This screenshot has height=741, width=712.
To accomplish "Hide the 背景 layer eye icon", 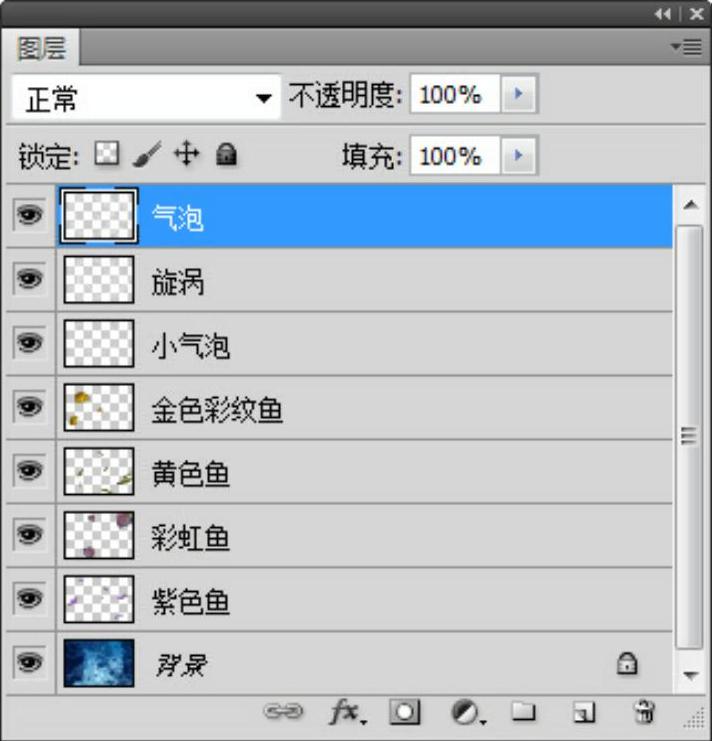I will [29, 662].
